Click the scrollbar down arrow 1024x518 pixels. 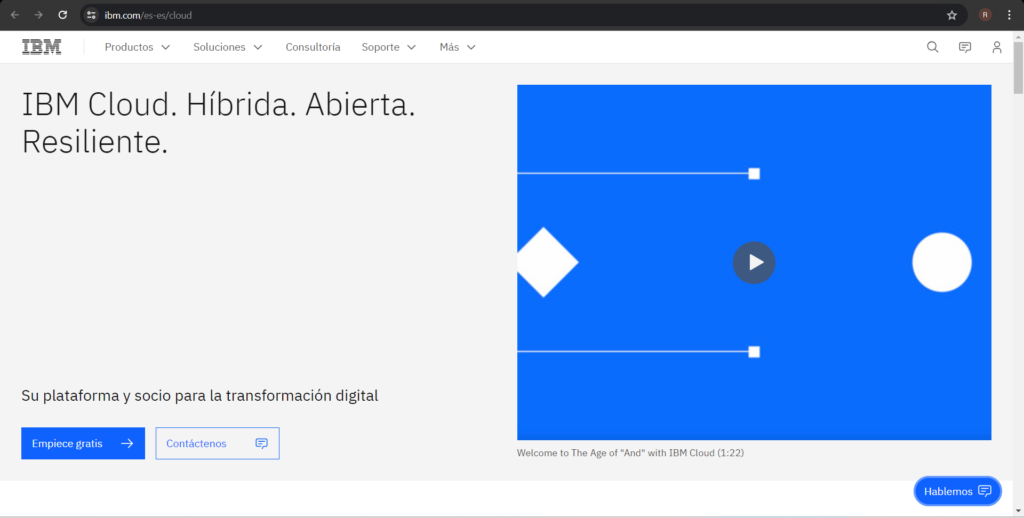coord(1018,511)
